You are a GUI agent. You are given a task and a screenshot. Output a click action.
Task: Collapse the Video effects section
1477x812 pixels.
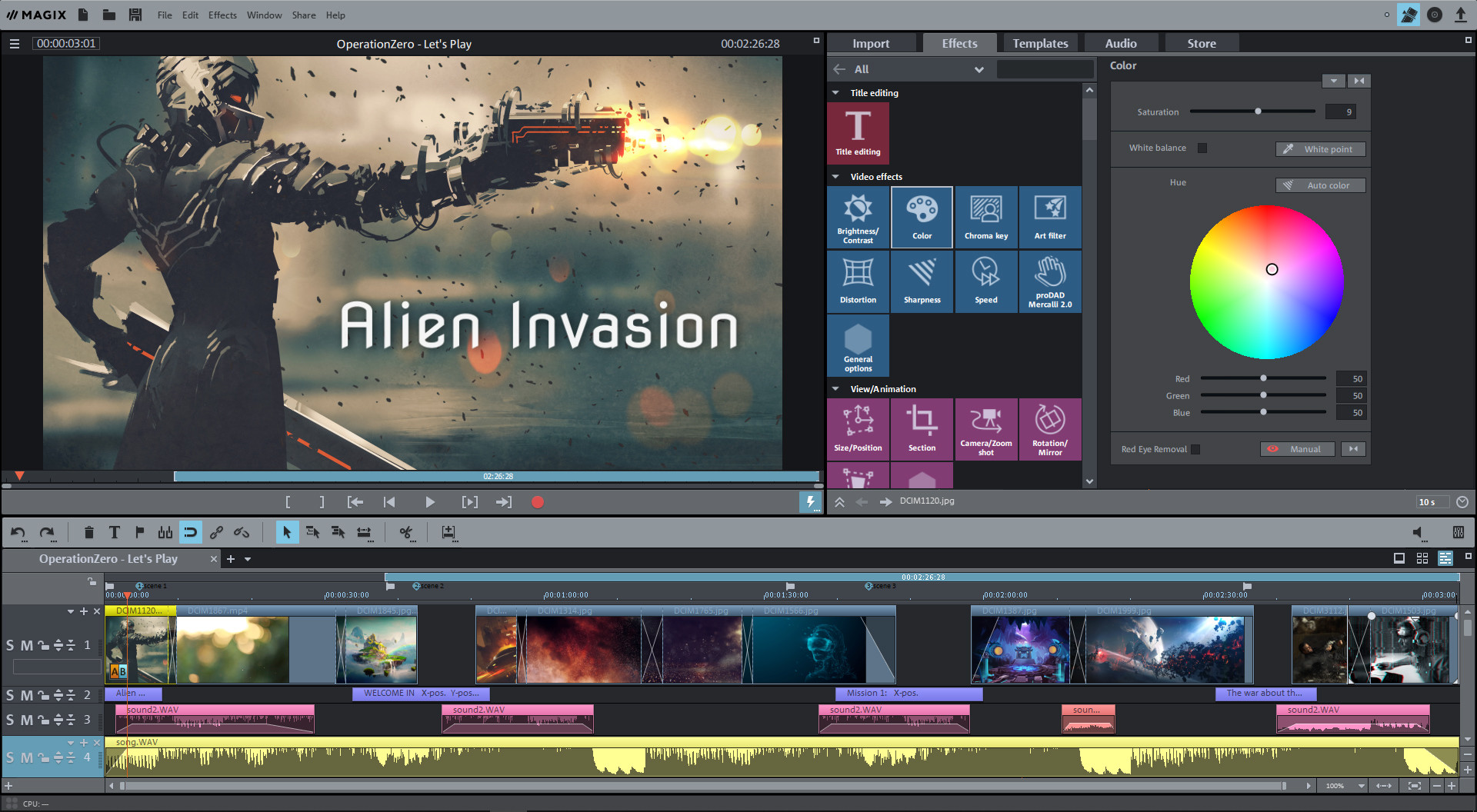click(836, 176)
